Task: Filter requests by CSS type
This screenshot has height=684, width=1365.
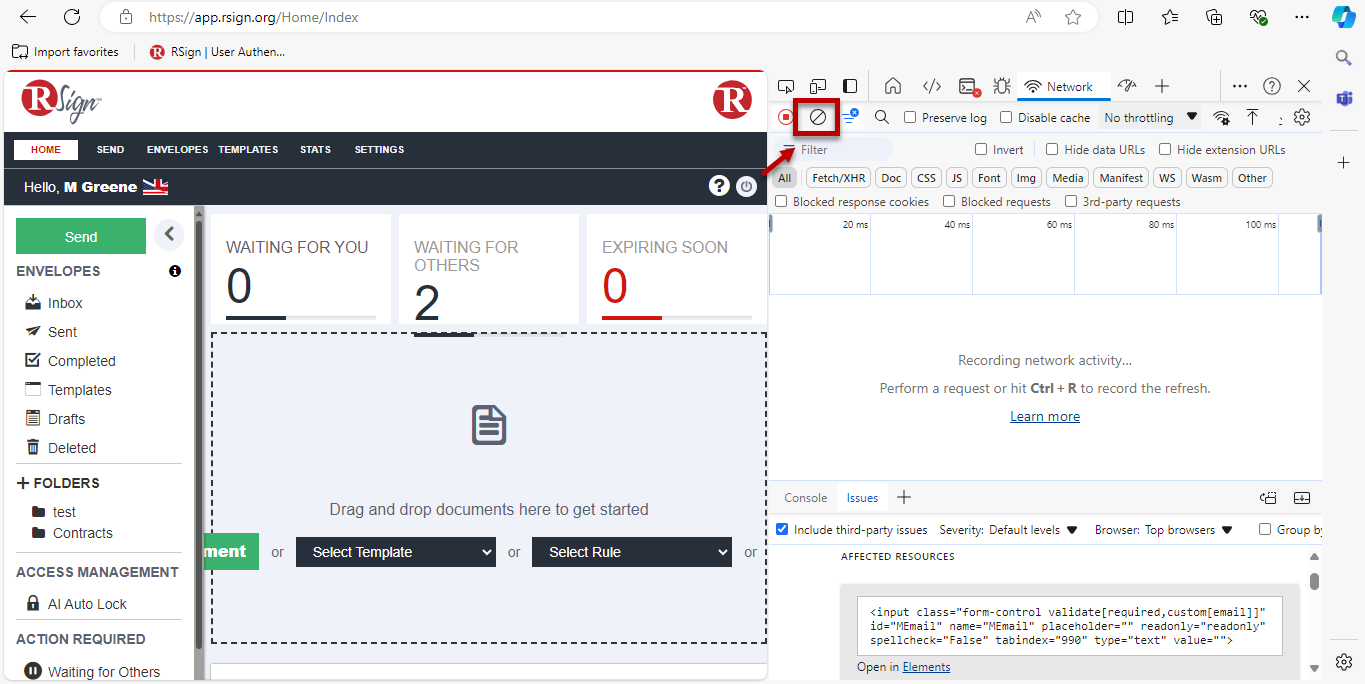Action: (x=927, y=178)
